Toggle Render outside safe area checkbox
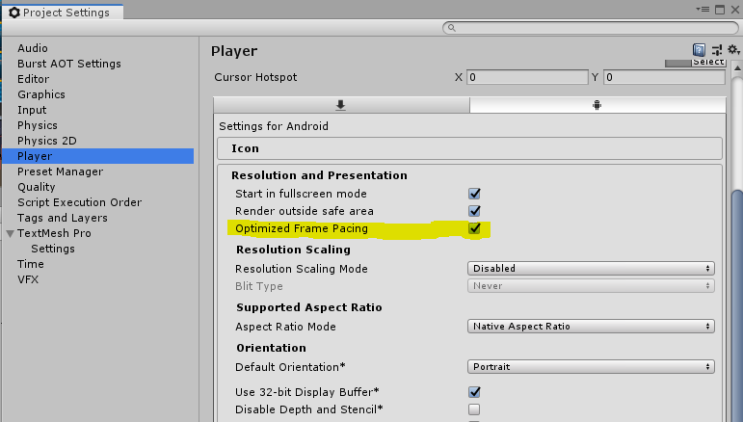Viewport: 743px width, 422px height. click(474, 211)
